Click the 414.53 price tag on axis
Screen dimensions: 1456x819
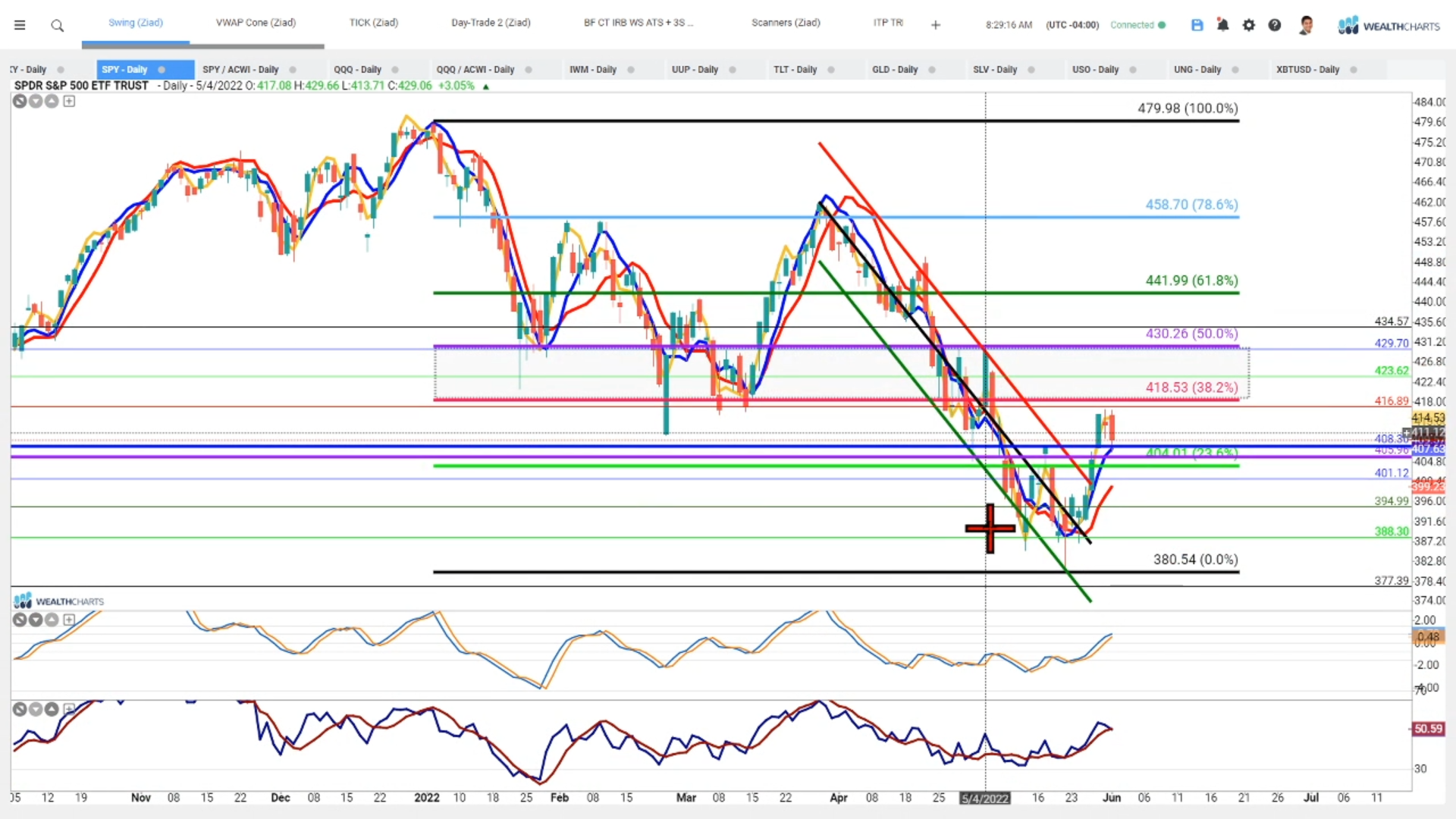[1428, 418]
